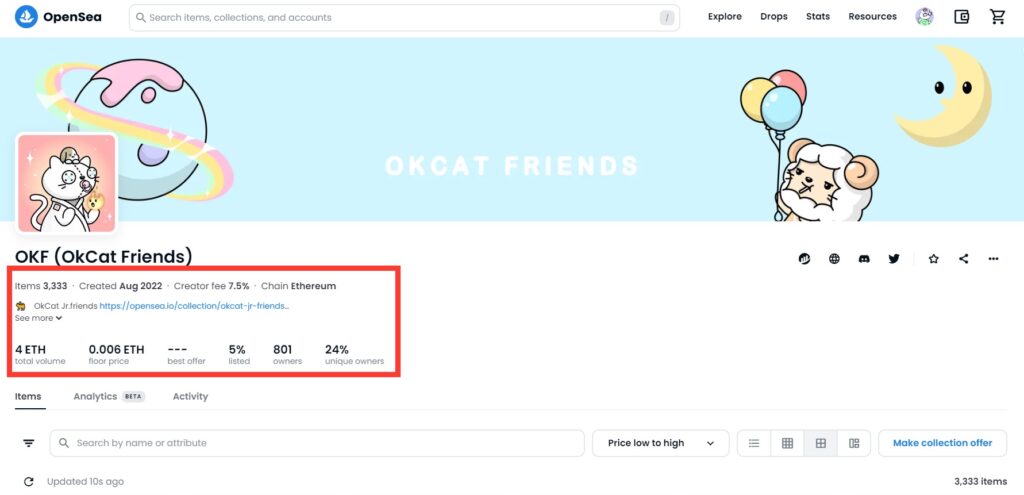This screenshot has width=1024, height=495.
Task: Select the OKF (OkCat Friends) title
Action: (x=103, y=257)
